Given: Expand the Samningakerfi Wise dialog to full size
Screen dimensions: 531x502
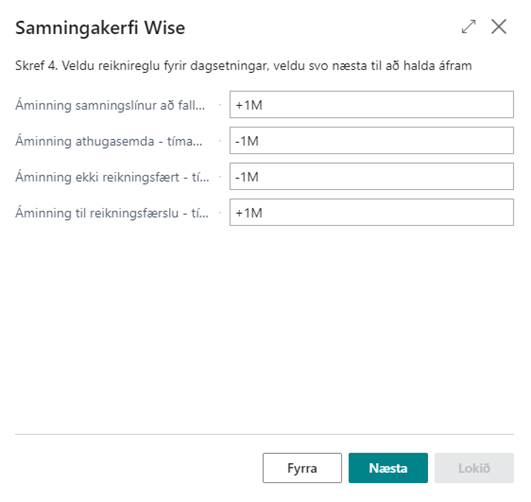Looking at the screenshot, I should 469,27.
